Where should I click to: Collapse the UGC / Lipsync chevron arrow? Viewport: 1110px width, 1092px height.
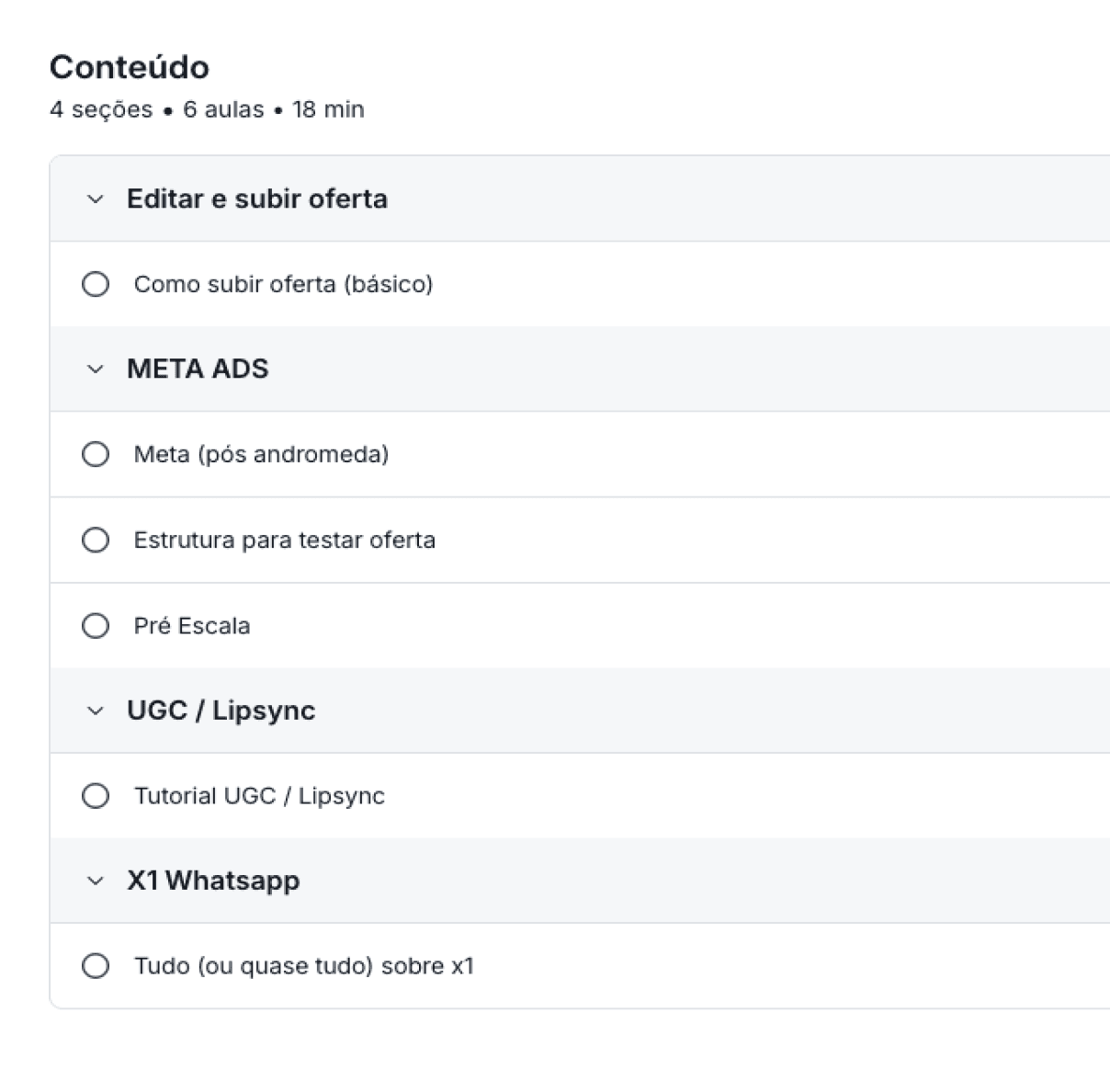point(96,711)
